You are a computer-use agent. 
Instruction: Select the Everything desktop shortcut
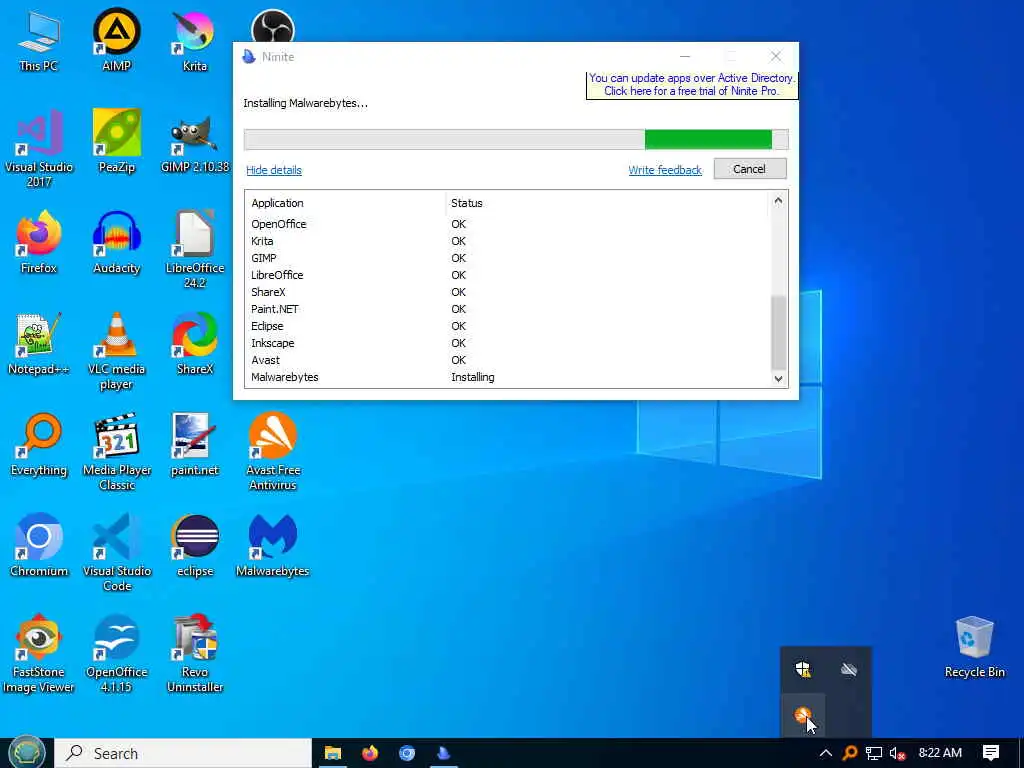pos(39,445)
